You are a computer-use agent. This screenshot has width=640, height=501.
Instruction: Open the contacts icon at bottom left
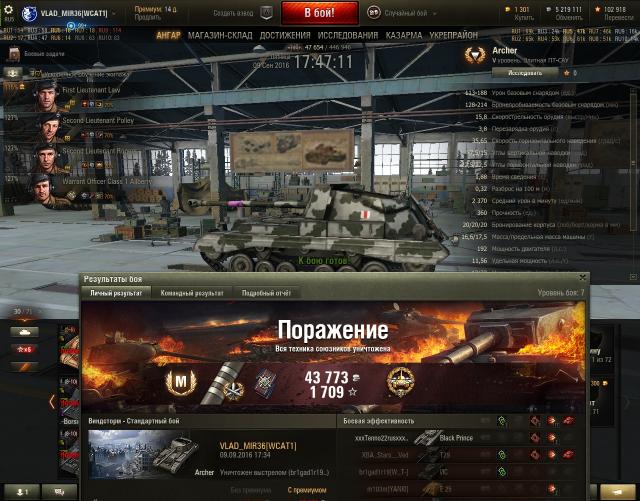[22, 492]
